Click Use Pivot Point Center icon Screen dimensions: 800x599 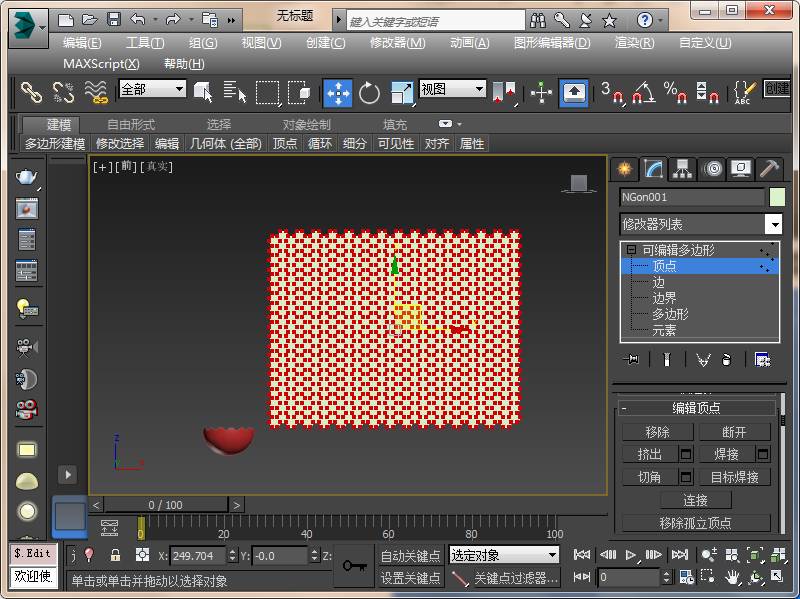pos(505,93)
